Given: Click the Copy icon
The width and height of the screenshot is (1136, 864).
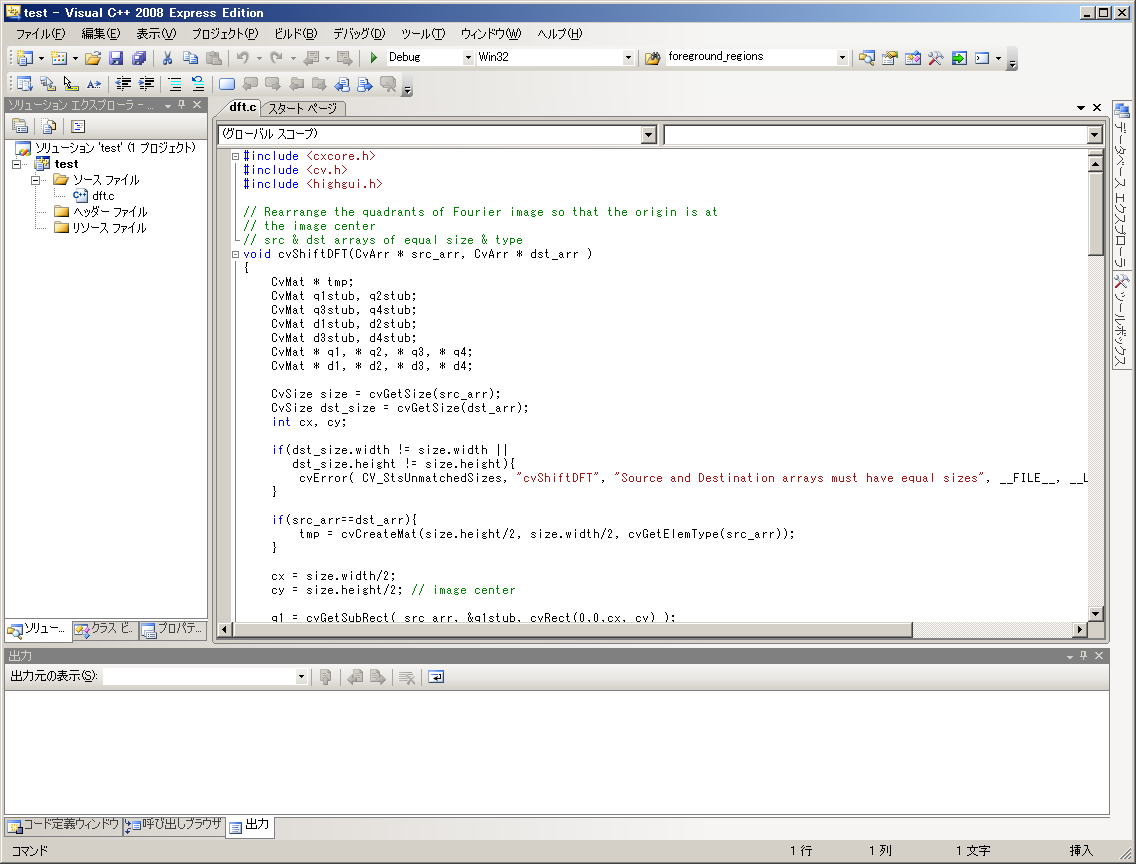Looking at the screenshot, I should [191, 58].
